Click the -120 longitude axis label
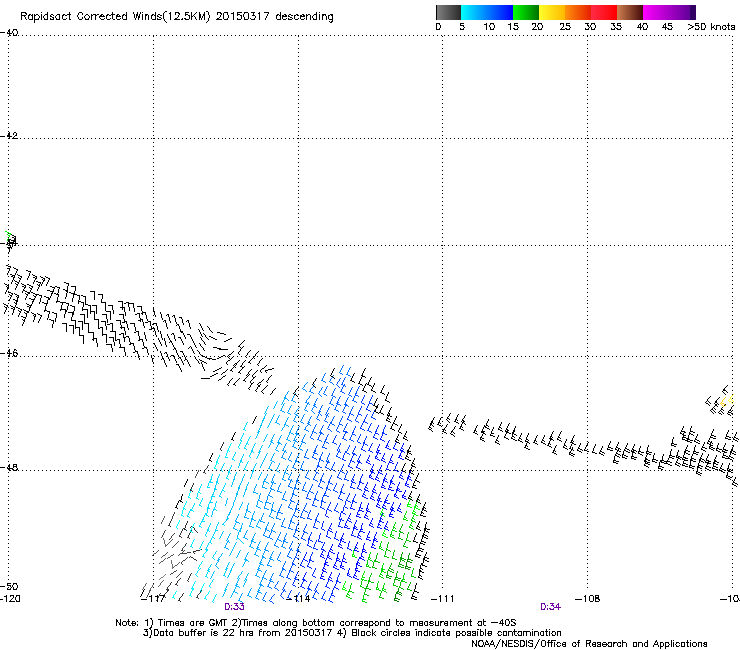This screenshot has height=650, width=740. point(10,599)
